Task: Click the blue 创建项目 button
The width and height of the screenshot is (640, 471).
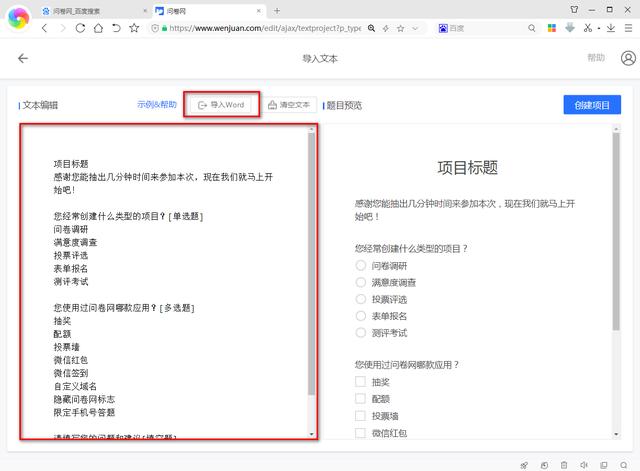Action: 592,105
